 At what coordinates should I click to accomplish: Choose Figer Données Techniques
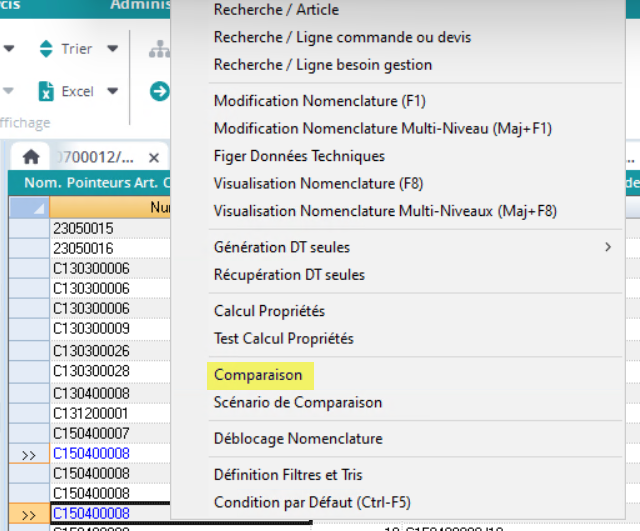(x=299, y=156)
